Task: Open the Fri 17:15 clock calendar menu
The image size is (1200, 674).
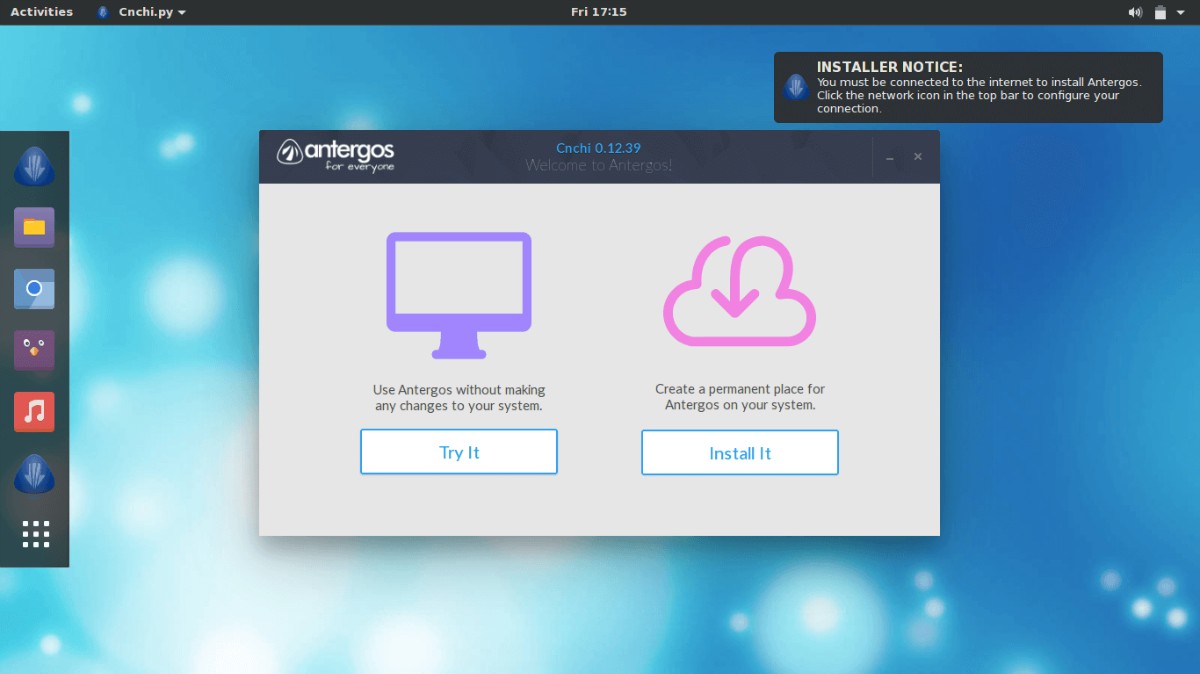Action: [x=599, y=12]
